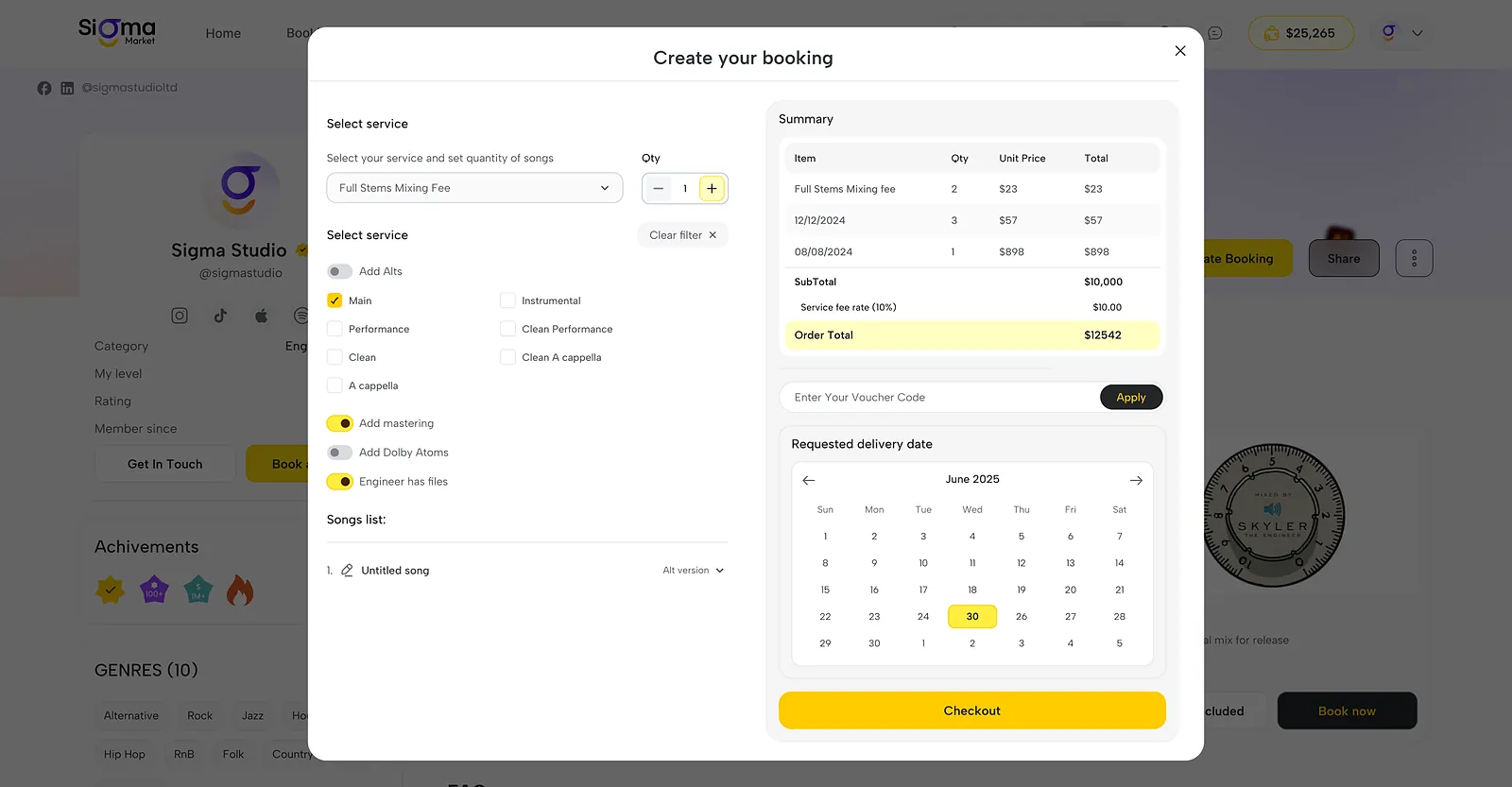
Task: Decrease song quantity with minus button
Action: 659,188
